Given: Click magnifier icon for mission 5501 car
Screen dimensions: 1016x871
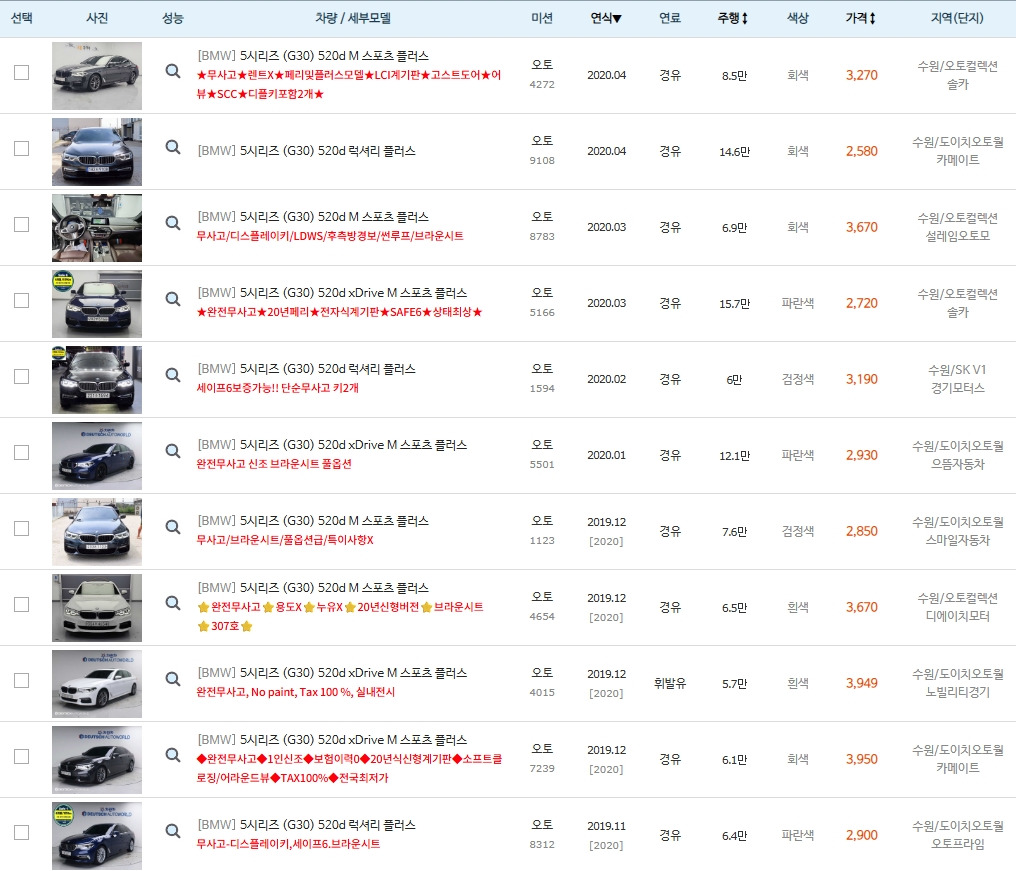Looking at the screenshot, I should click(172, 450).
